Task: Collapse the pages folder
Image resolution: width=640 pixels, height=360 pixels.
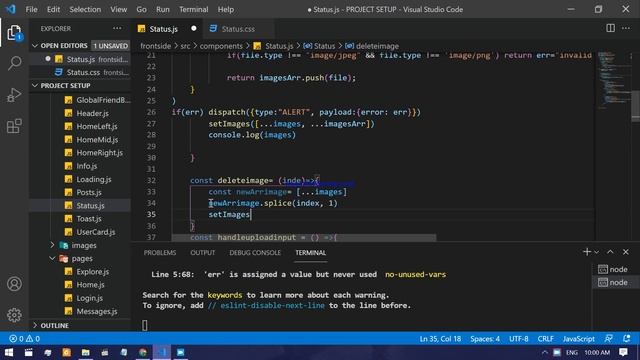Action: coord(52,258)
